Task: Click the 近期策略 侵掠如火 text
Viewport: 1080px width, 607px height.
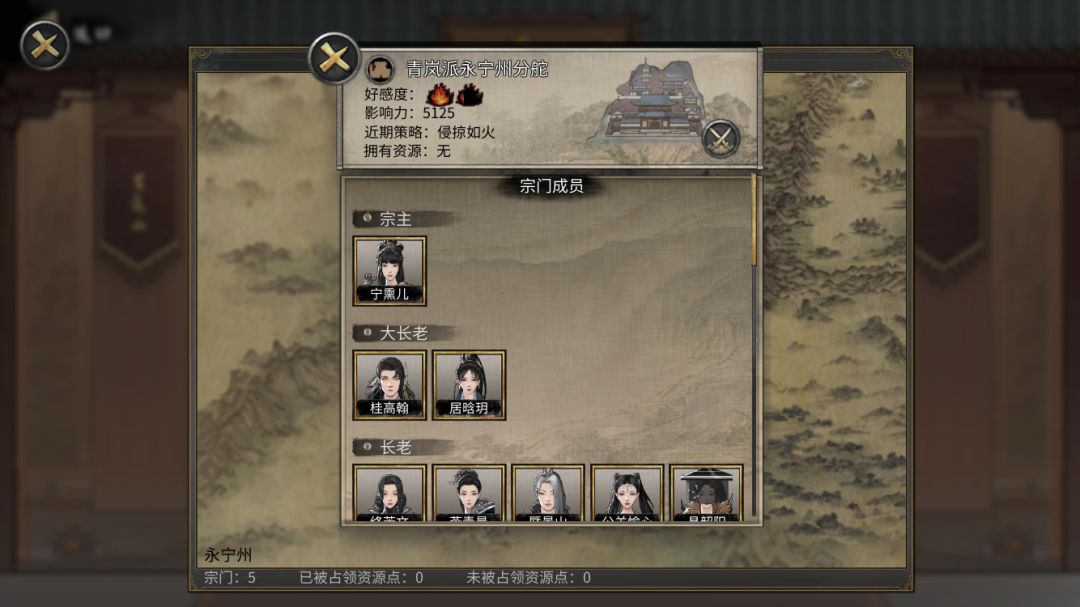Action: (x=429, y=132)
